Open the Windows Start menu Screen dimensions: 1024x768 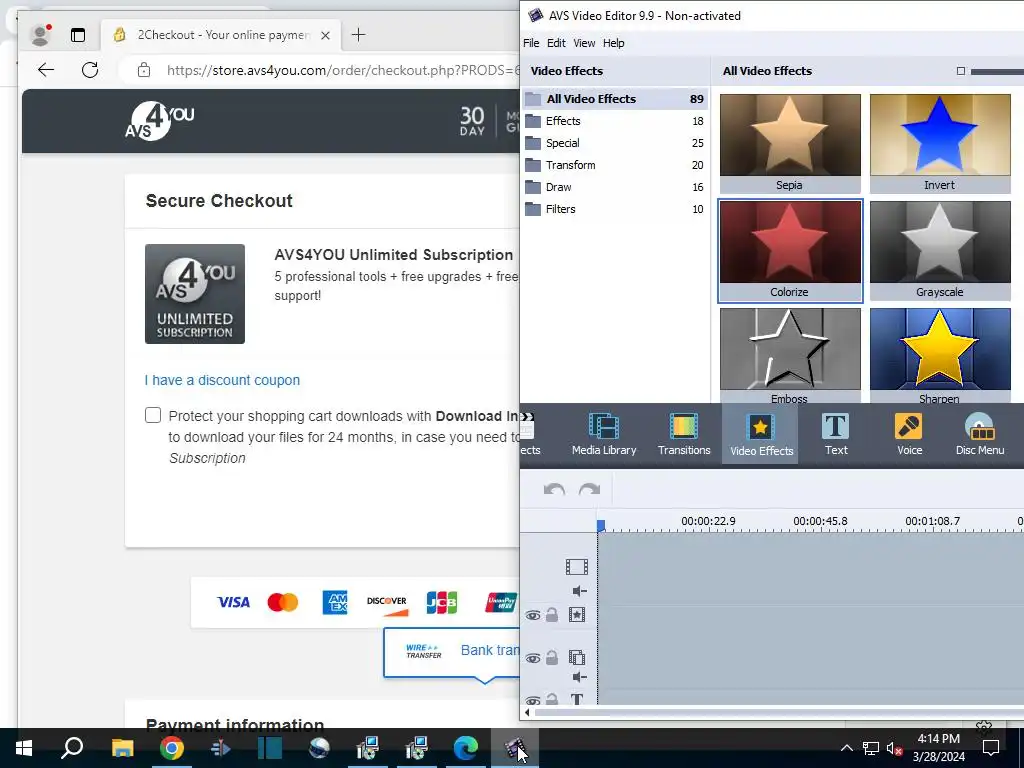coord(24,748)
